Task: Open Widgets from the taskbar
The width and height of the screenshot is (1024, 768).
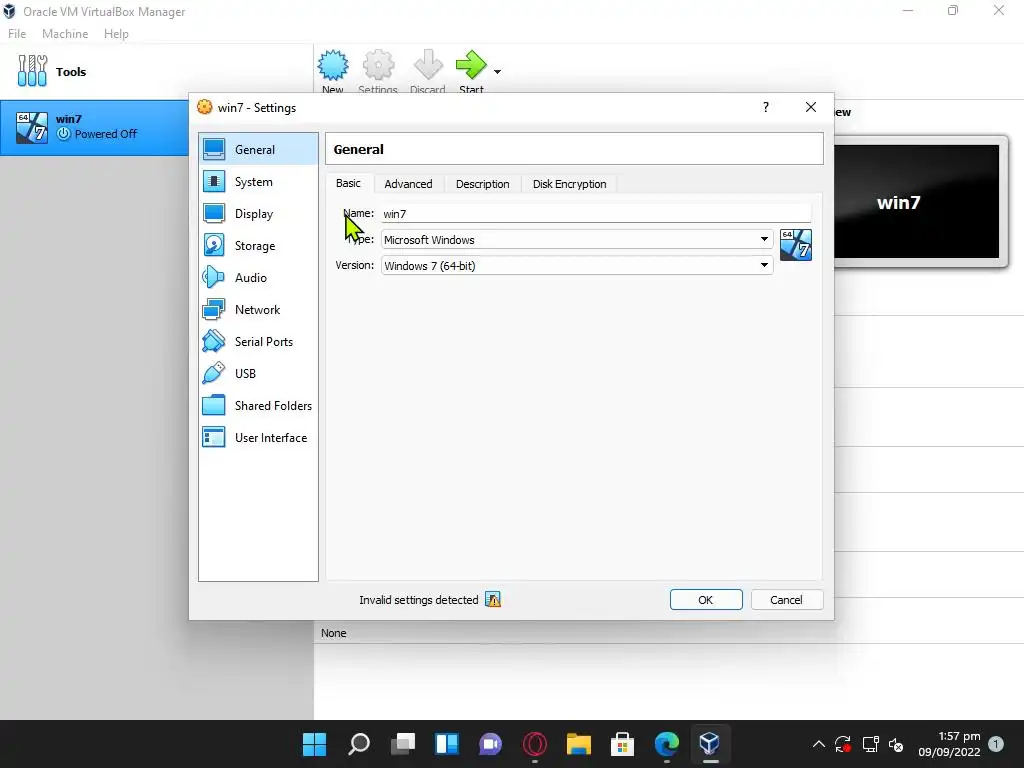Action: [x=447, y=743]
